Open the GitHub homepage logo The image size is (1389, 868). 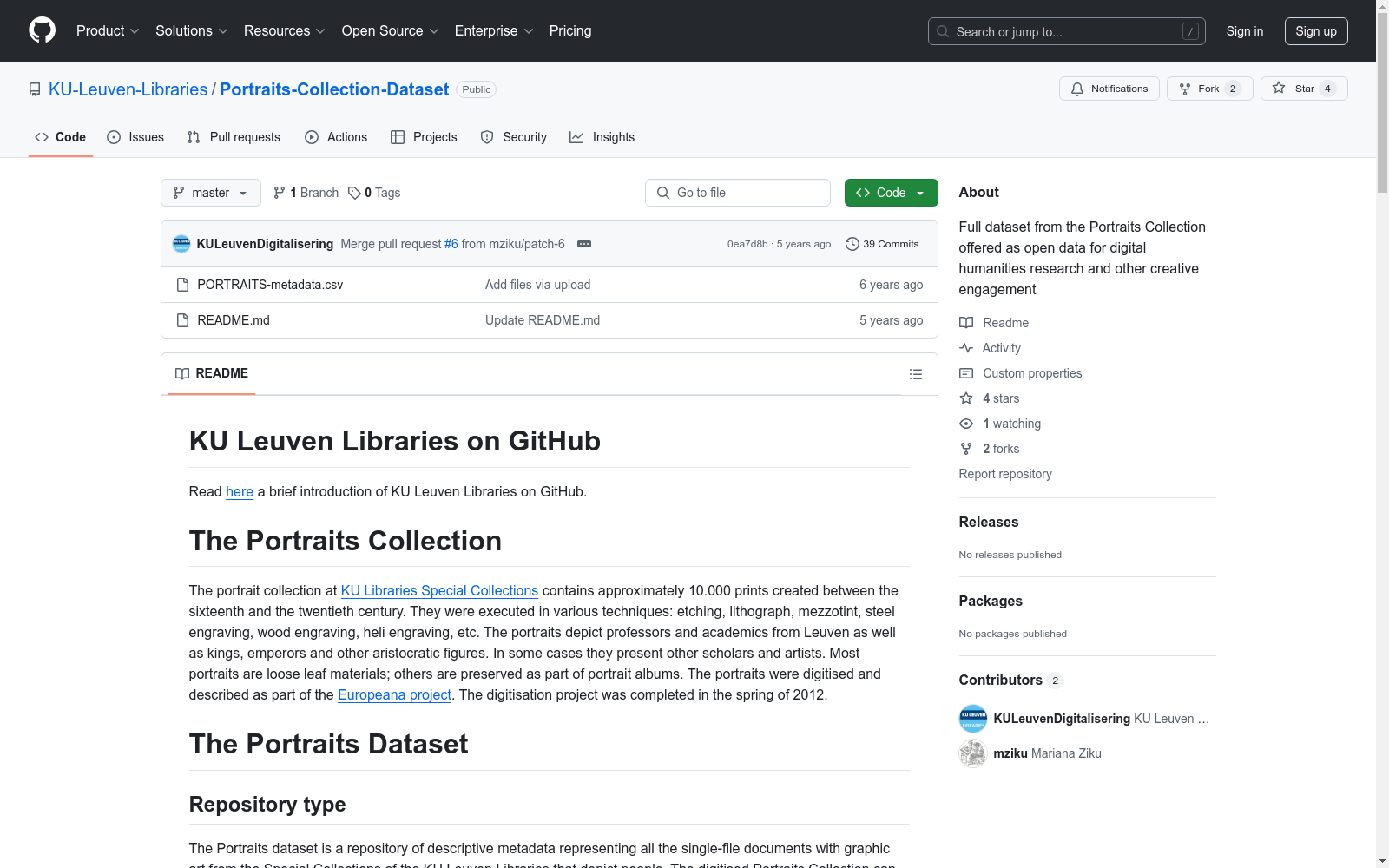pyautogui.click(x=42, y=30)
